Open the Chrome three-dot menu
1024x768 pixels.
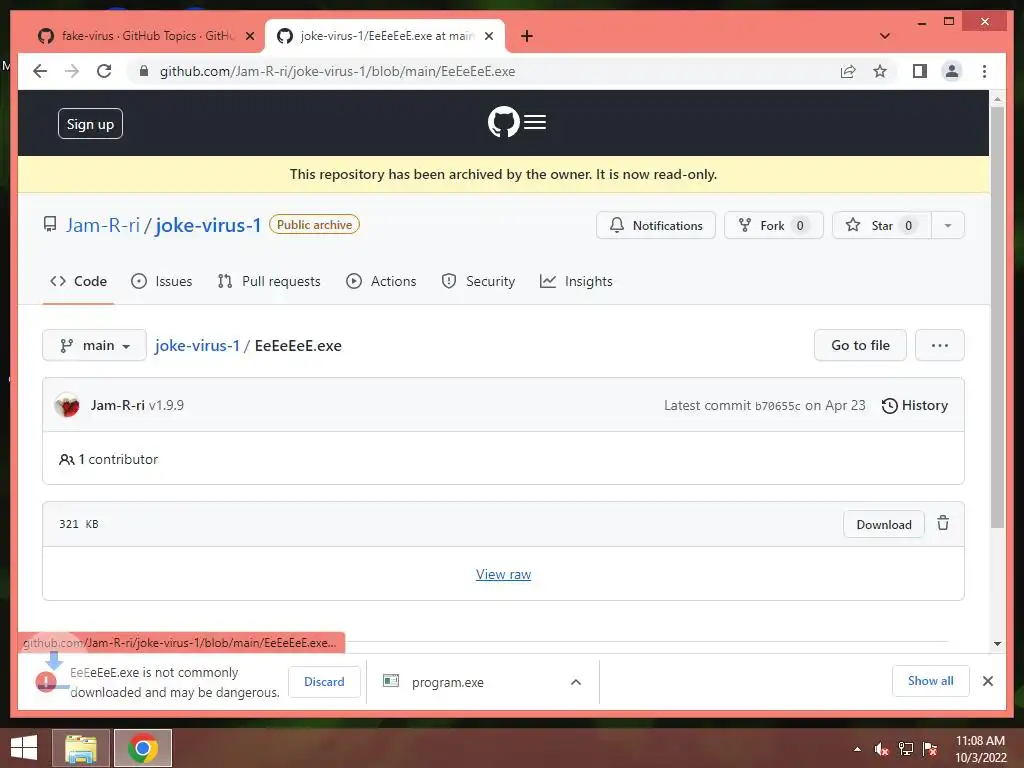tap(984, 71)
